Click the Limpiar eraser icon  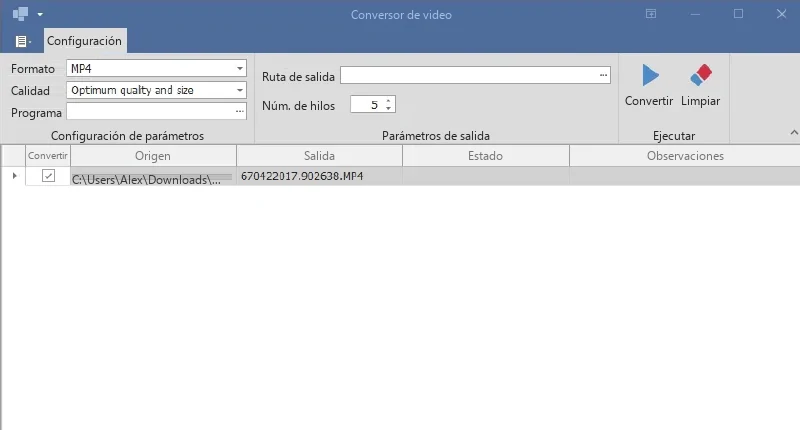(x=701, y=75)
